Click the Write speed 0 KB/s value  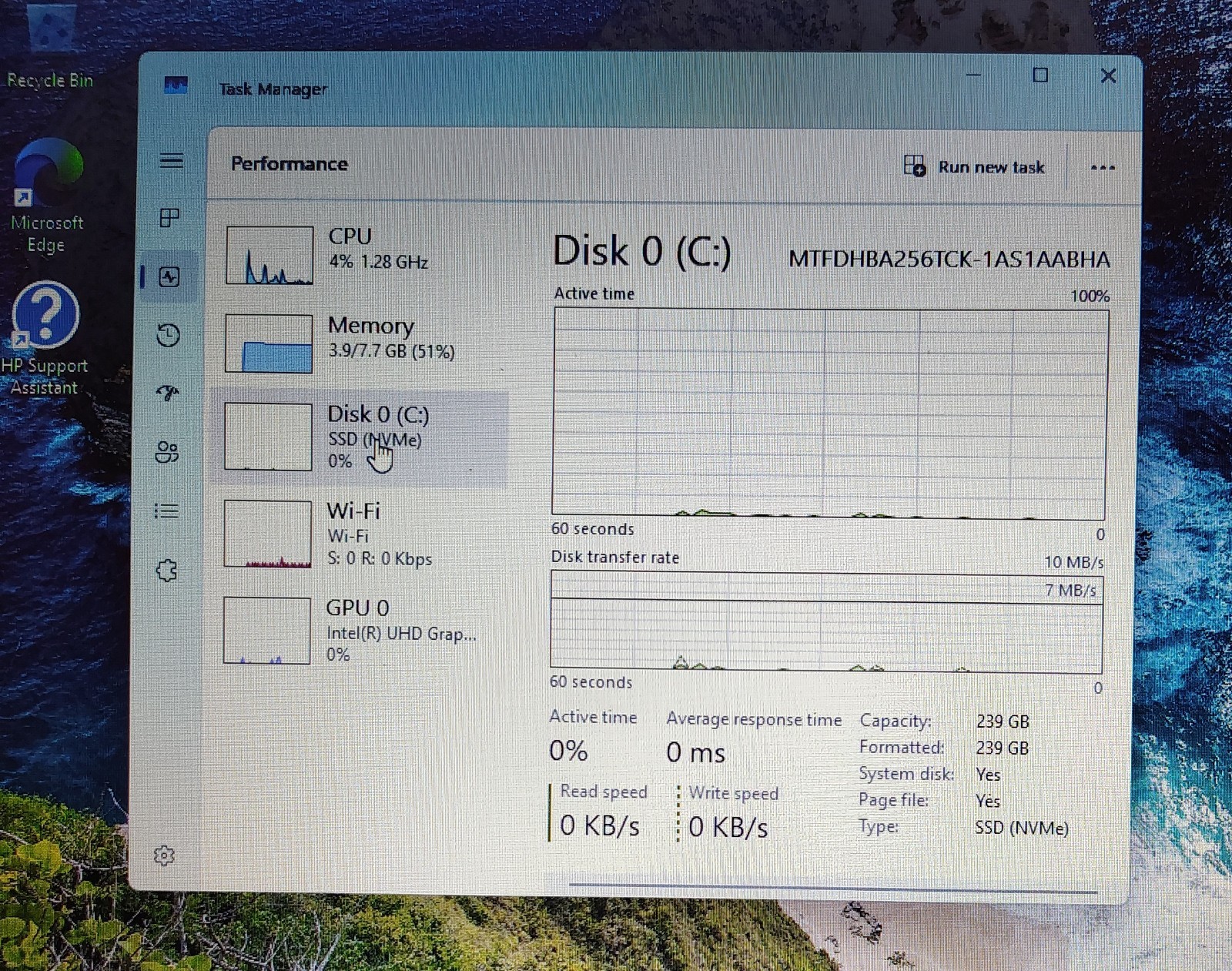tap(728, 827)
